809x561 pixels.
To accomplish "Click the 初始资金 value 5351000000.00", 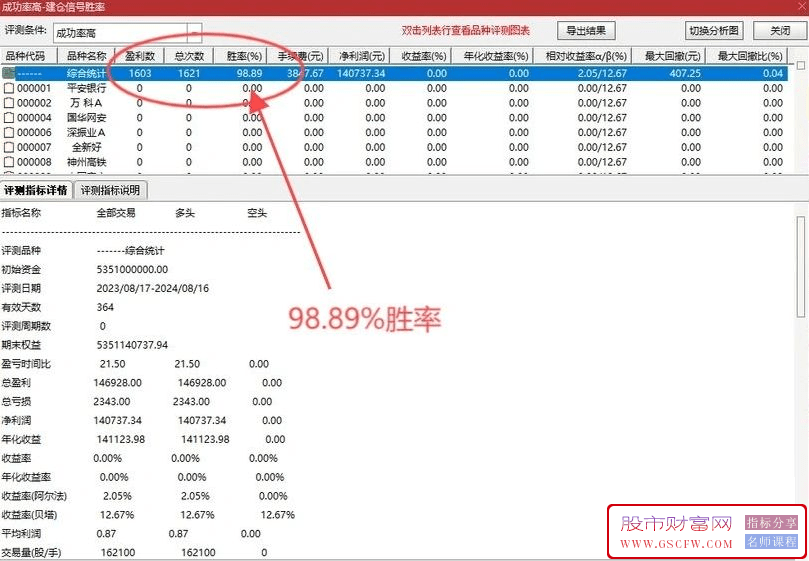I will coord(132,269).
